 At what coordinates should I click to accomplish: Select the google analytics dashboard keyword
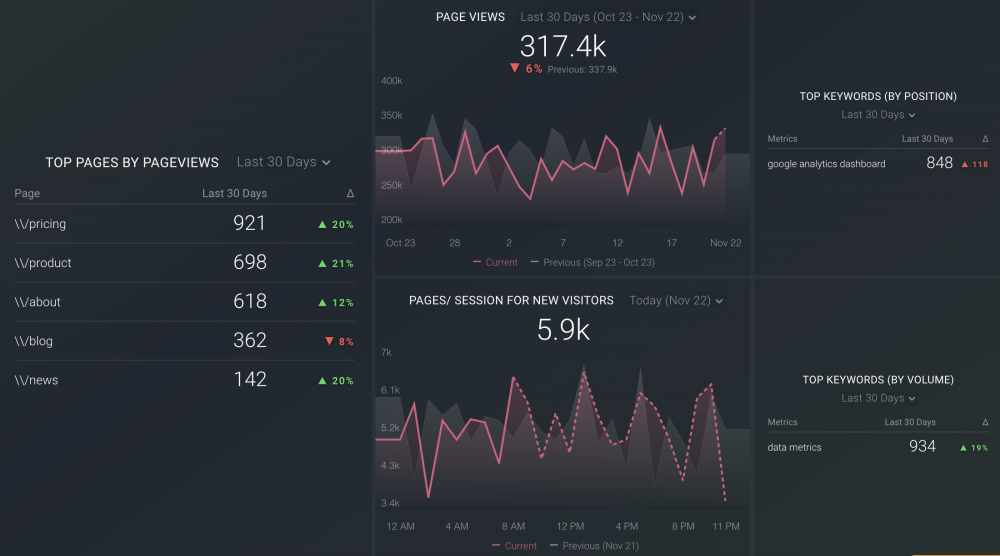[826, 164]
